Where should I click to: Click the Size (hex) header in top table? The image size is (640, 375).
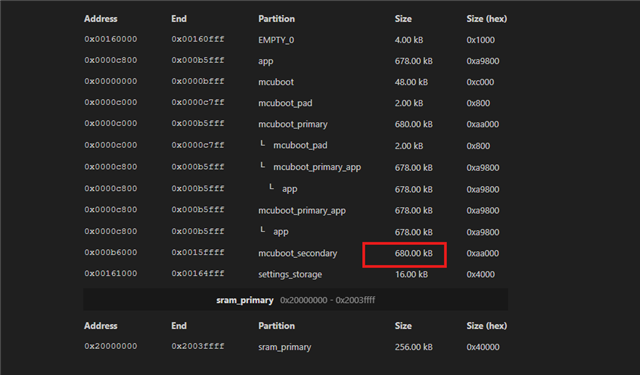click(487, 19)
